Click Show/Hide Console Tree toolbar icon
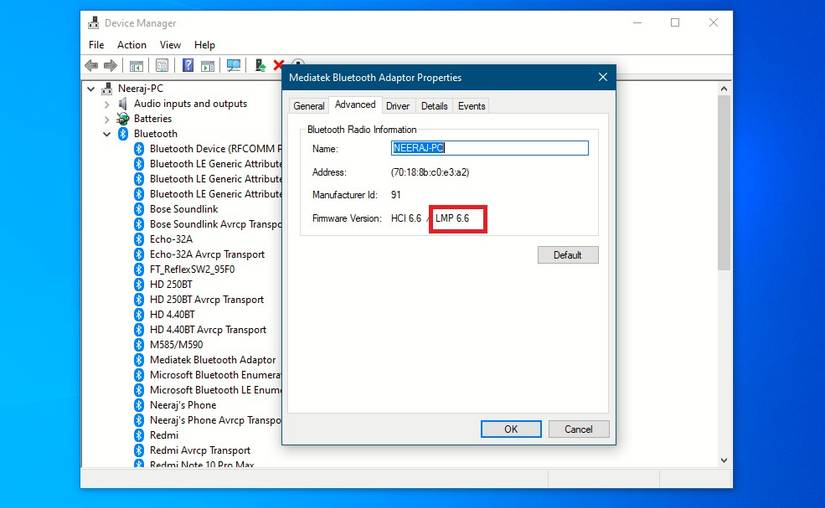This screenshot has height=508, width=825. coord(136,66)
